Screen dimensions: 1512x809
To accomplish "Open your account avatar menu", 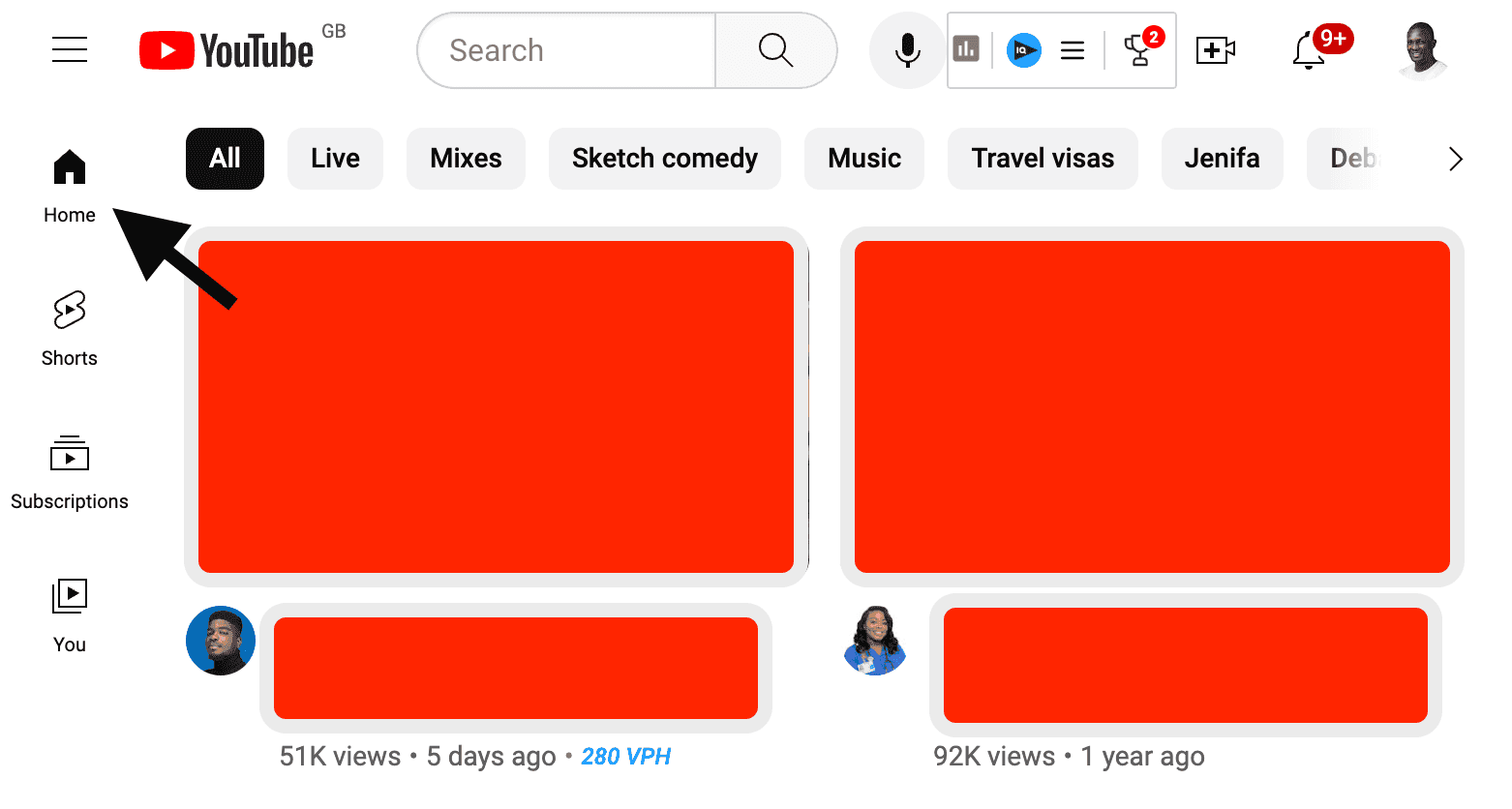I will point(1421,50).
